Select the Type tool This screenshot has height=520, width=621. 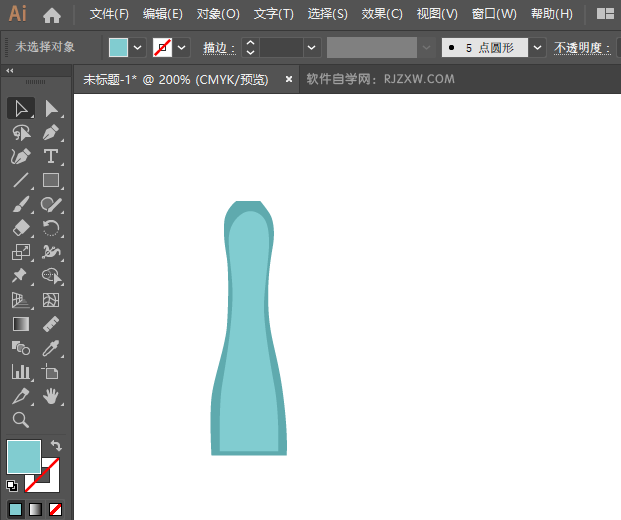51,156
